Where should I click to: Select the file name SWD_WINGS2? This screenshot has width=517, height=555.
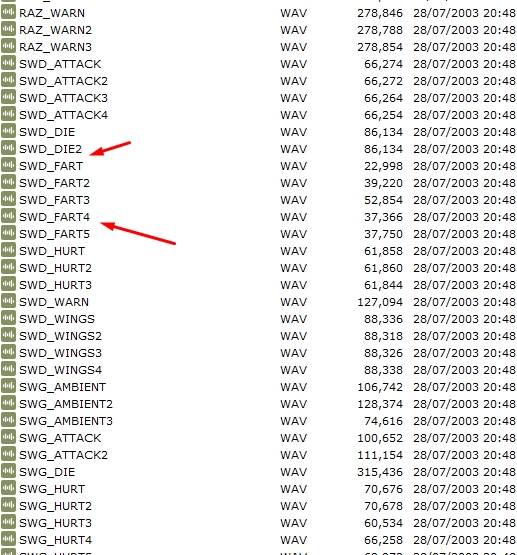click(x=61, y=336)
